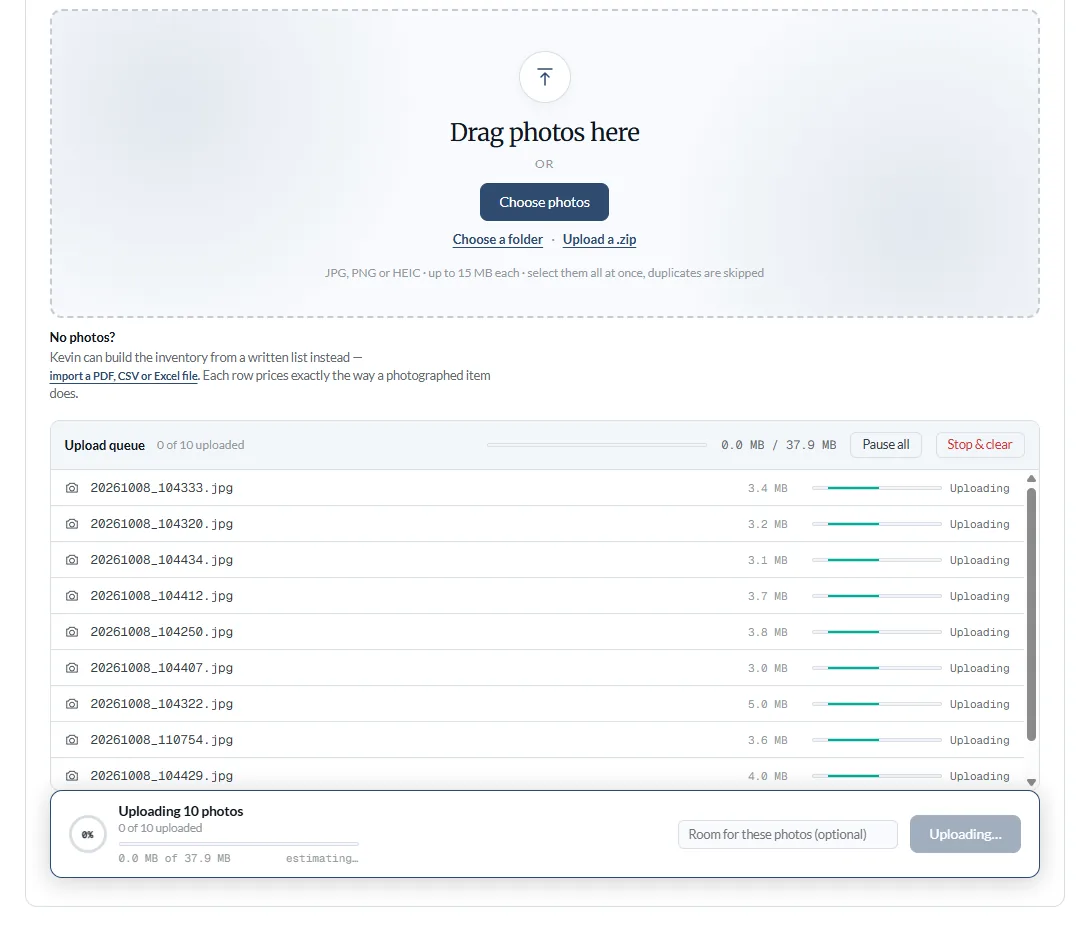Click progress bar of 20261008_104412.jpg
1089x932 pixels.
[x=876, y=597]
